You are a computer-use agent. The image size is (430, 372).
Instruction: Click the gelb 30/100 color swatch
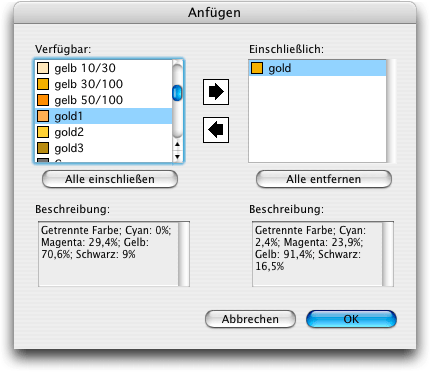point(43,84)
